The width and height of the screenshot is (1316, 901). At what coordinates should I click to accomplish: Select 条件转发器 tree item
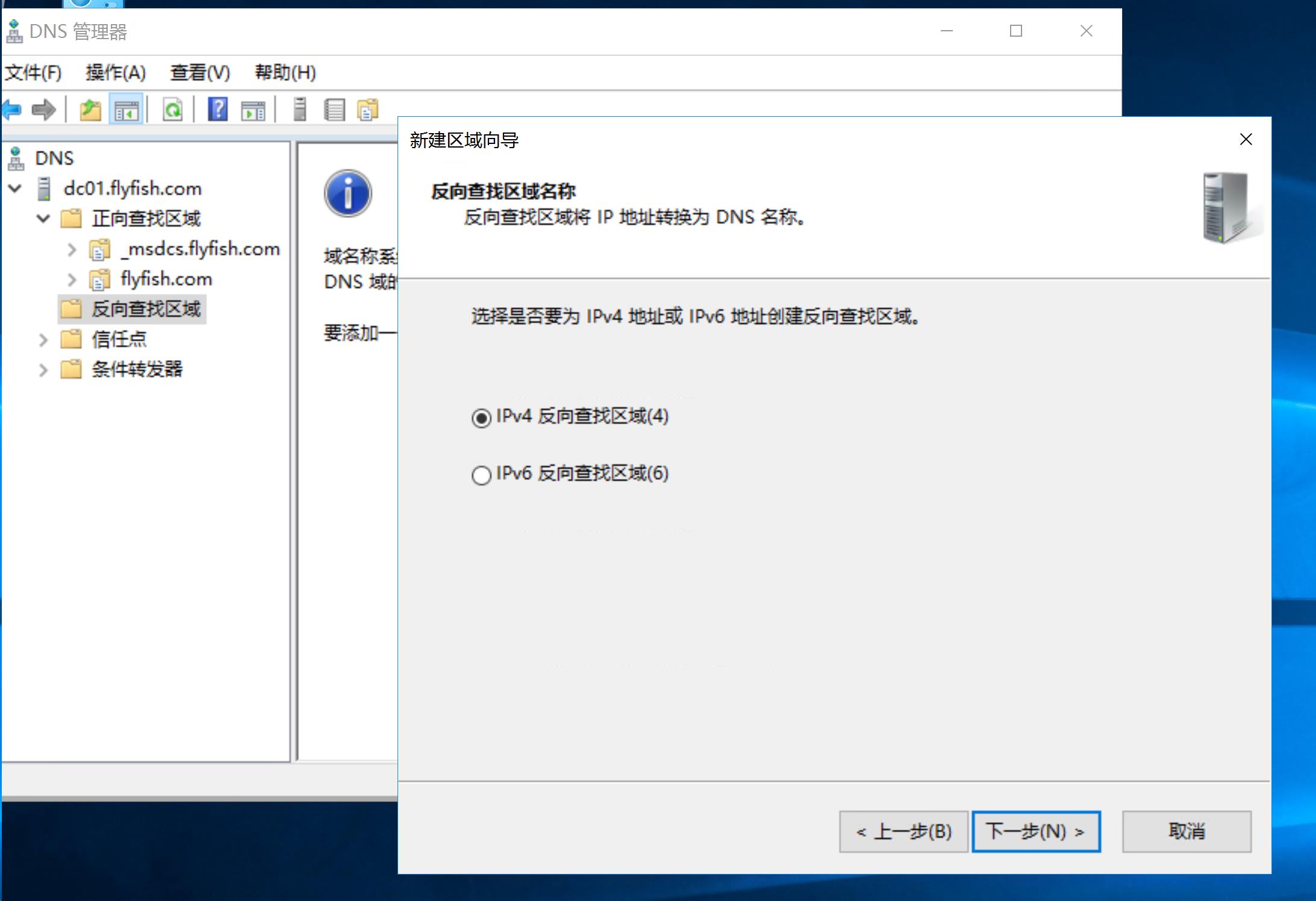137,369
